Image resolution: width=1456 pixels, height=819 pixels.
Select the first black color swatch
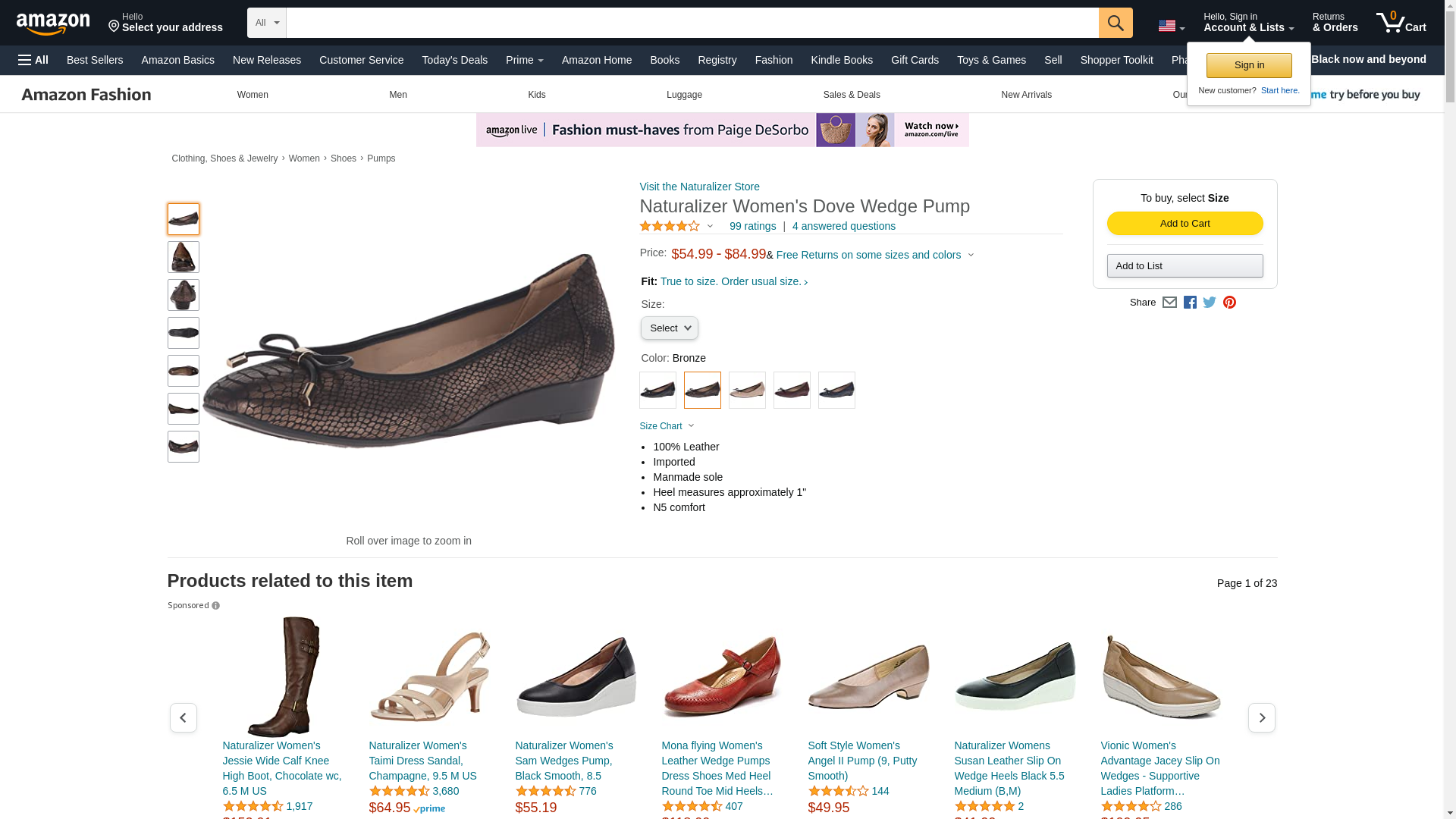pyautogui.click(x=657, y=391)
